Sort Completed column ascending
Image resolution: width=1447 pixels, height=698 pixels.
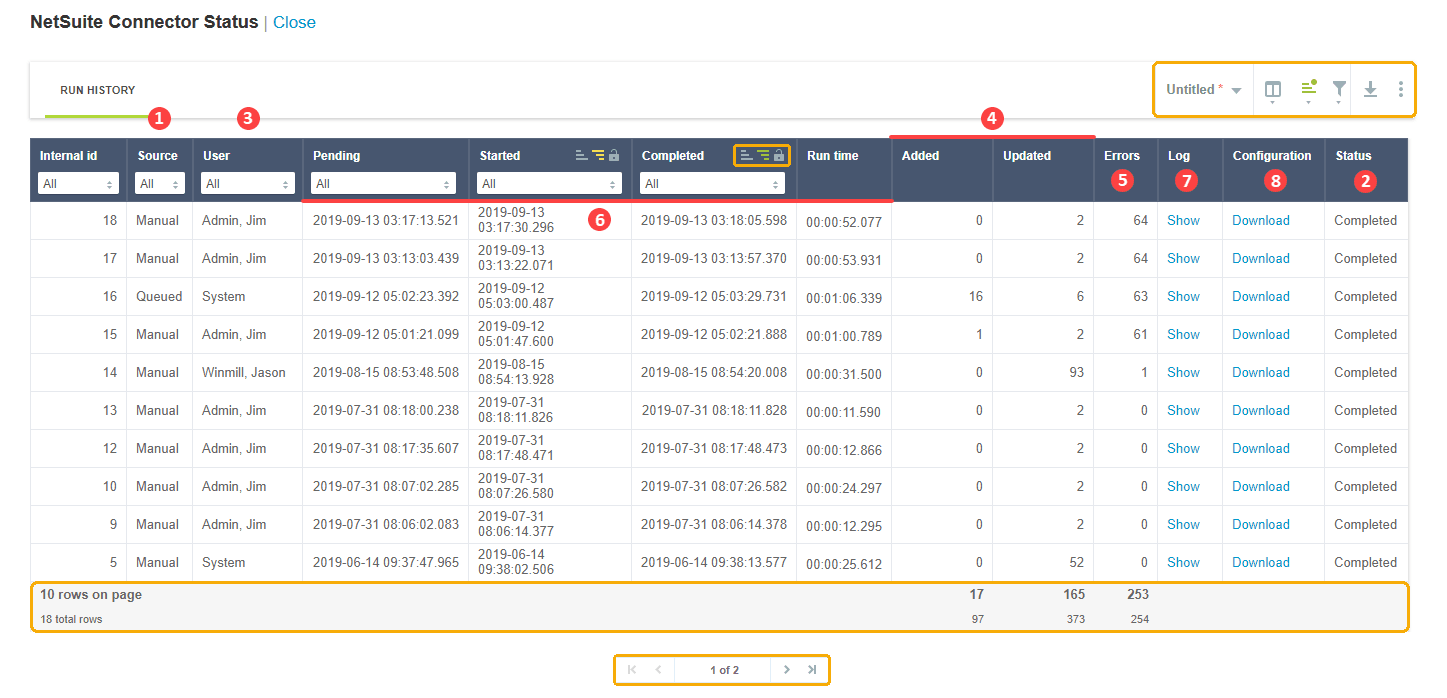click(746, 155)
